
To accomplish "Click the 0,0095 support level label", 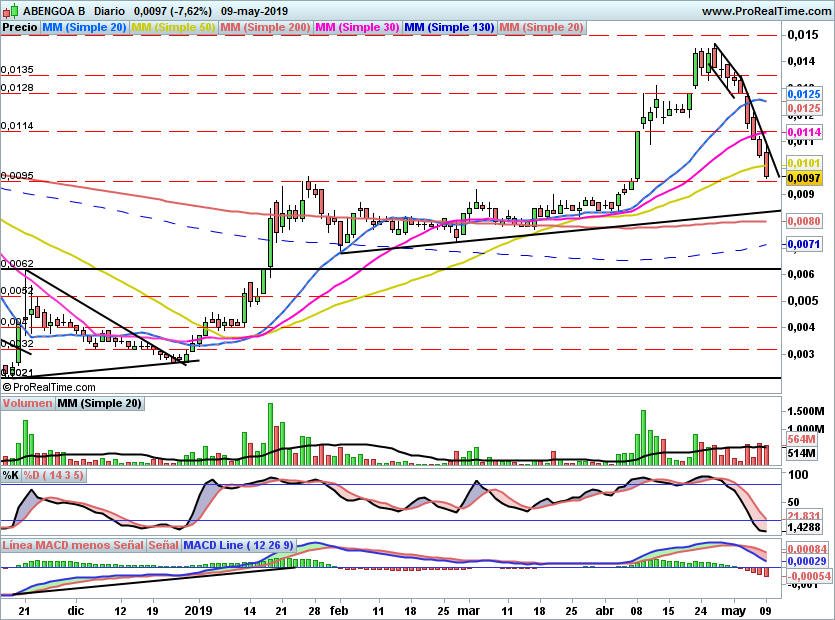I will 17,176.
